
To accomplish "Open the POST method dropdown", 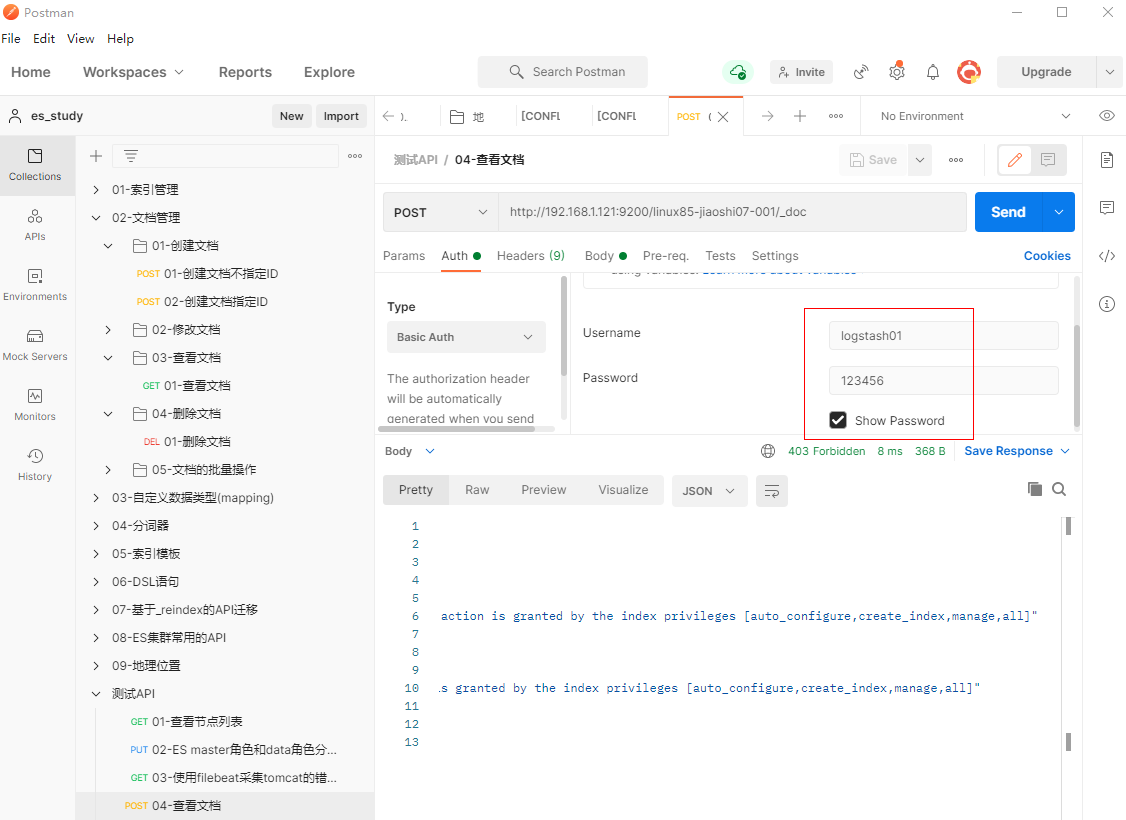I will pos(440,212).
